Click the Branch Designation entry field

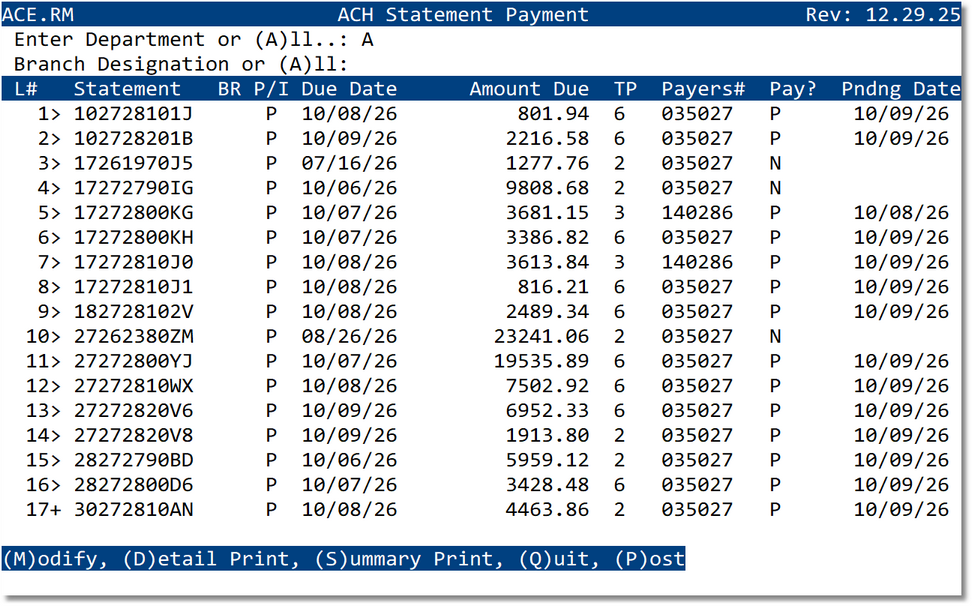pos(367,64)
